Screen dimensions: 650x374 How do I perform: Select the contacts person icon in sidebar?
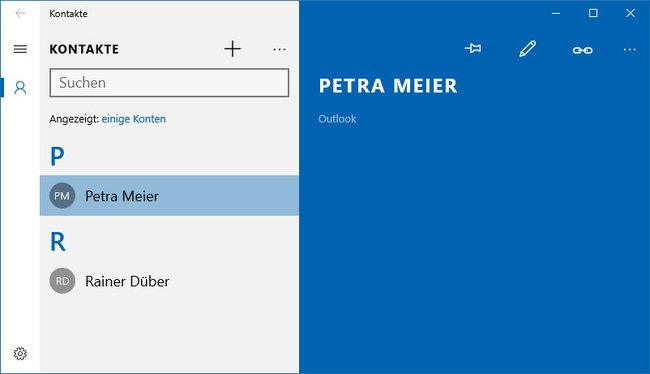click(x=20, y=87)
